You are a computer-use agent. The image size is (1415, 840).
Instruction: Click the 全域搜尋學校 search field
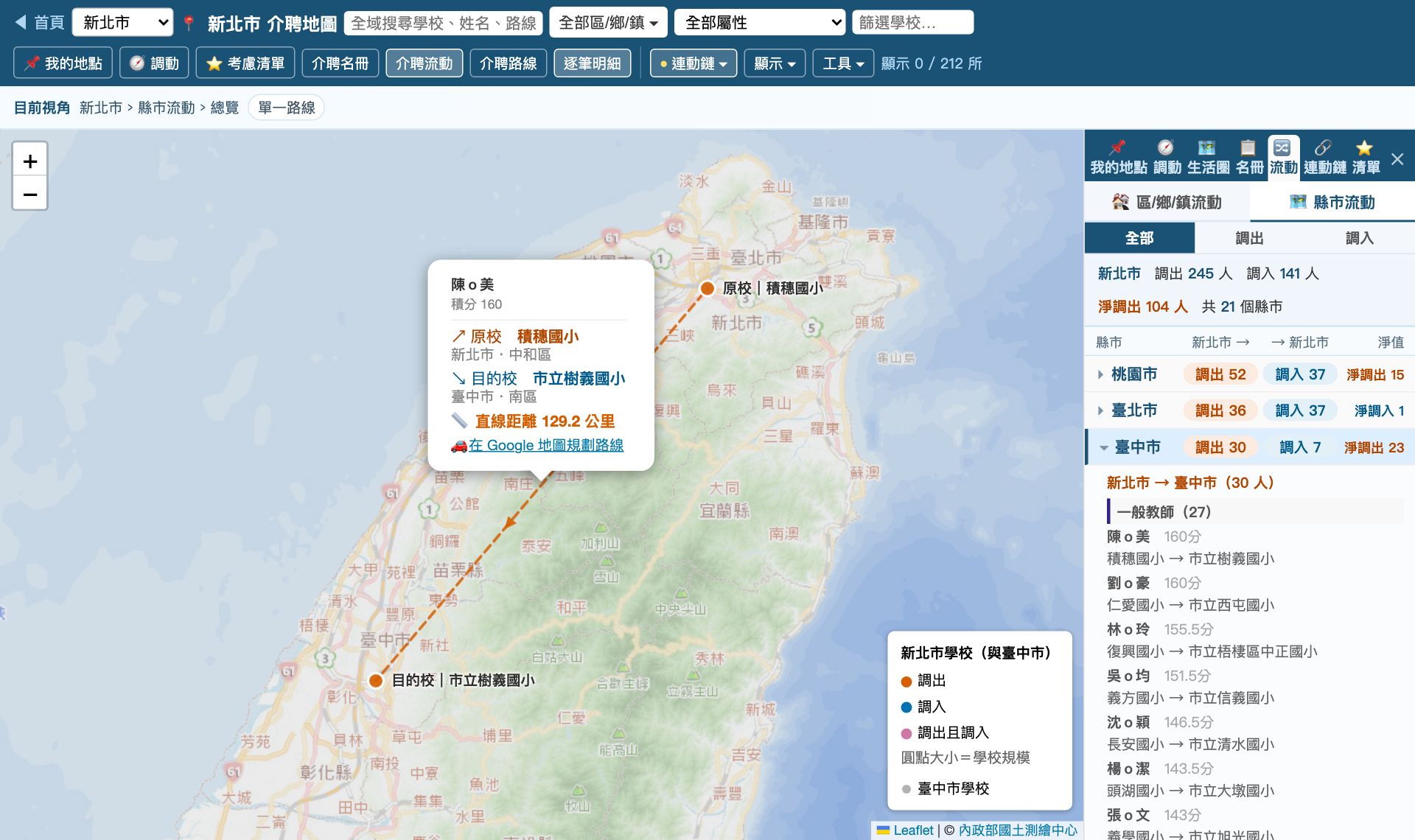point(443,23)
